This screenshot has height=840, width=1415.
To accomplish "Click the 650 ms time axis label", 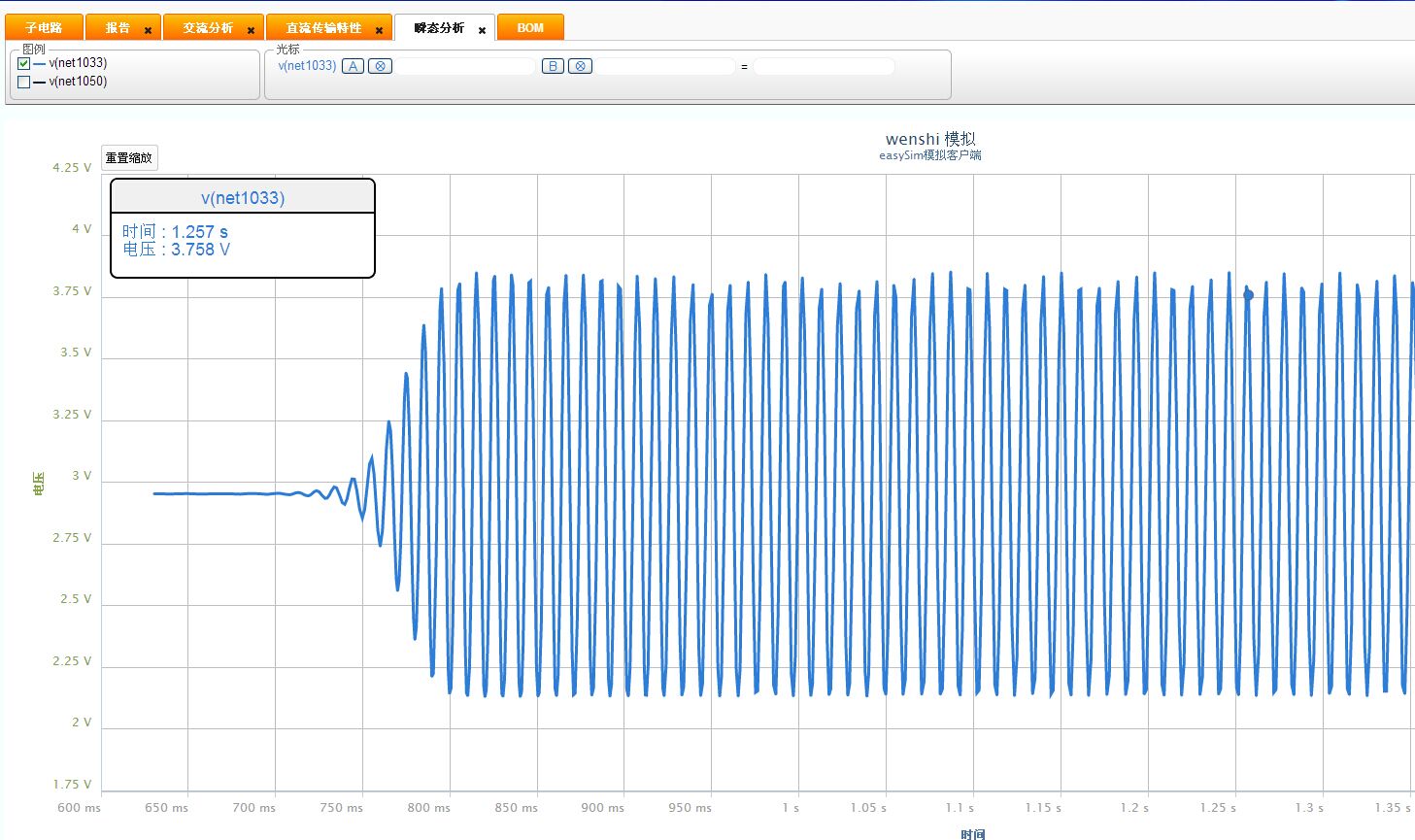I will [166, 808].
